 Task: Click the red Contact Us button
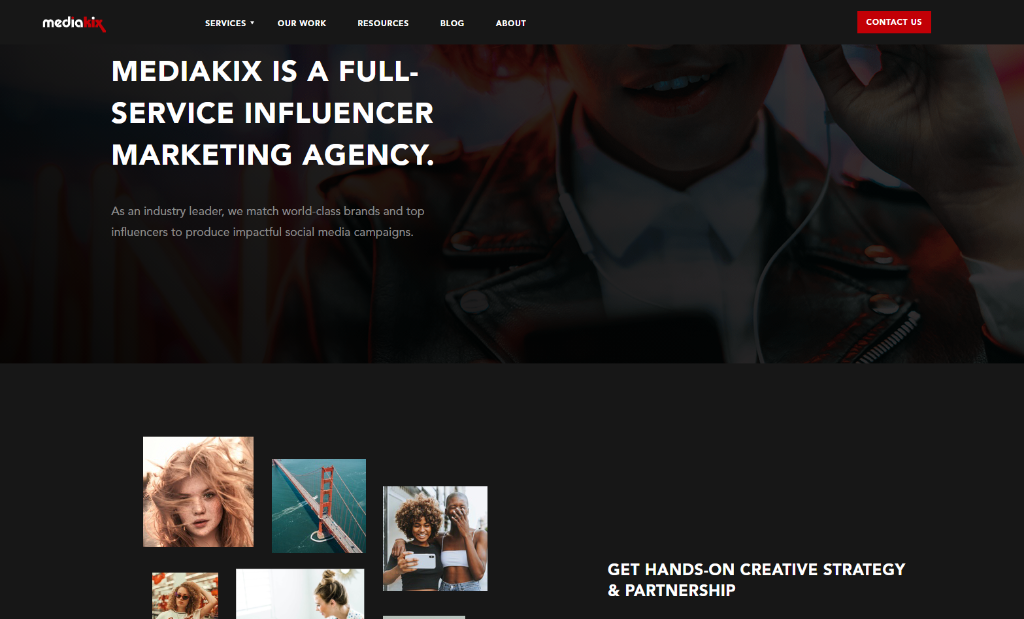(893, 22)
